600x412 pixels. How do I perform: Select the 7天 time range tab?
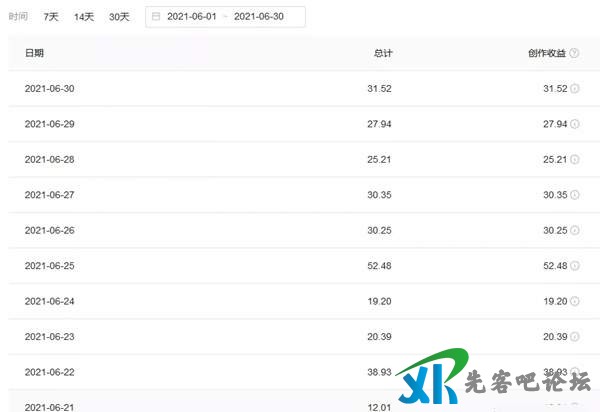tap(51, 17)
